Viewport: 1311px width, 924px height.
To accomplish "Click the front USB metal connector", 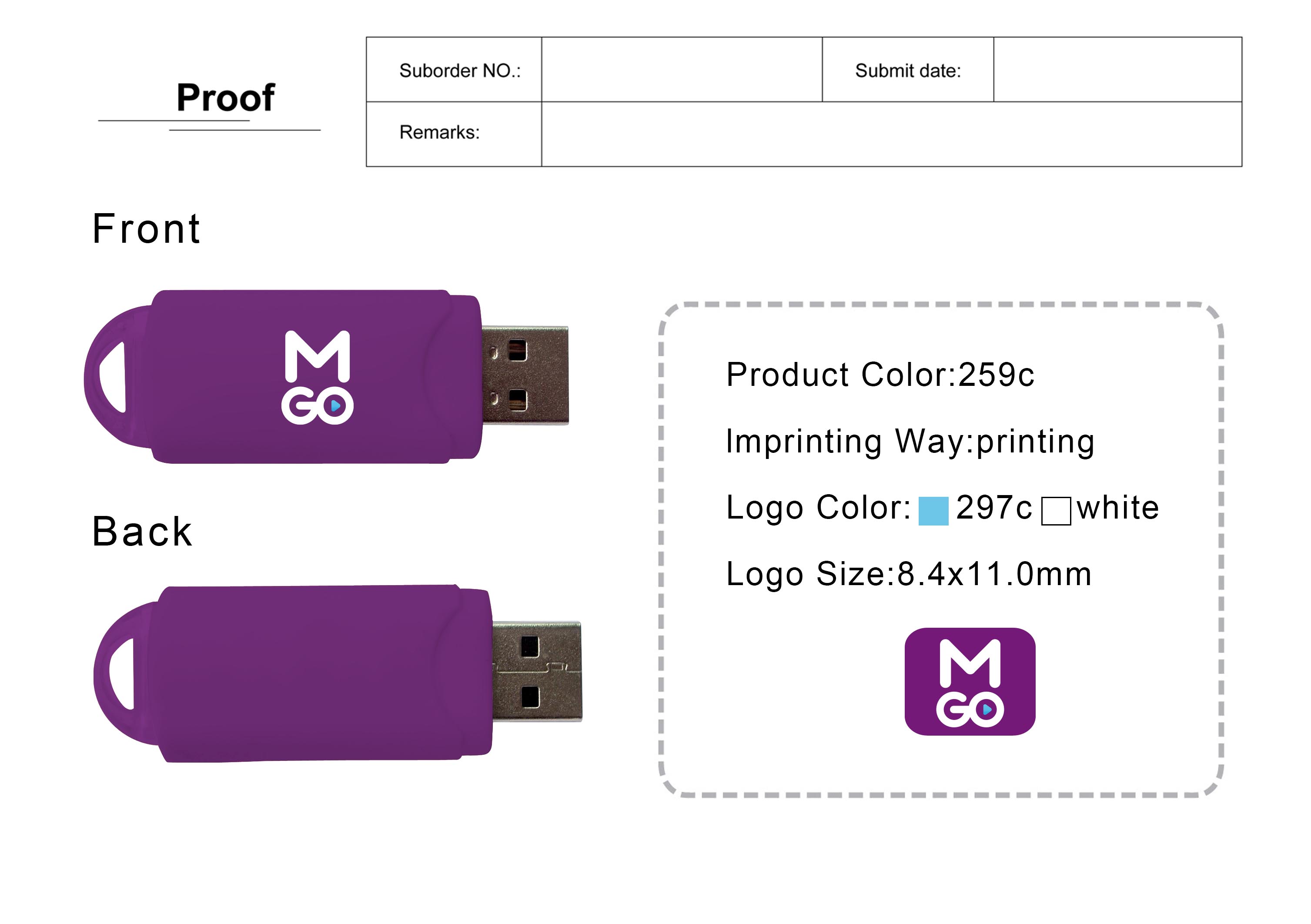I will [x=525, y=375].
